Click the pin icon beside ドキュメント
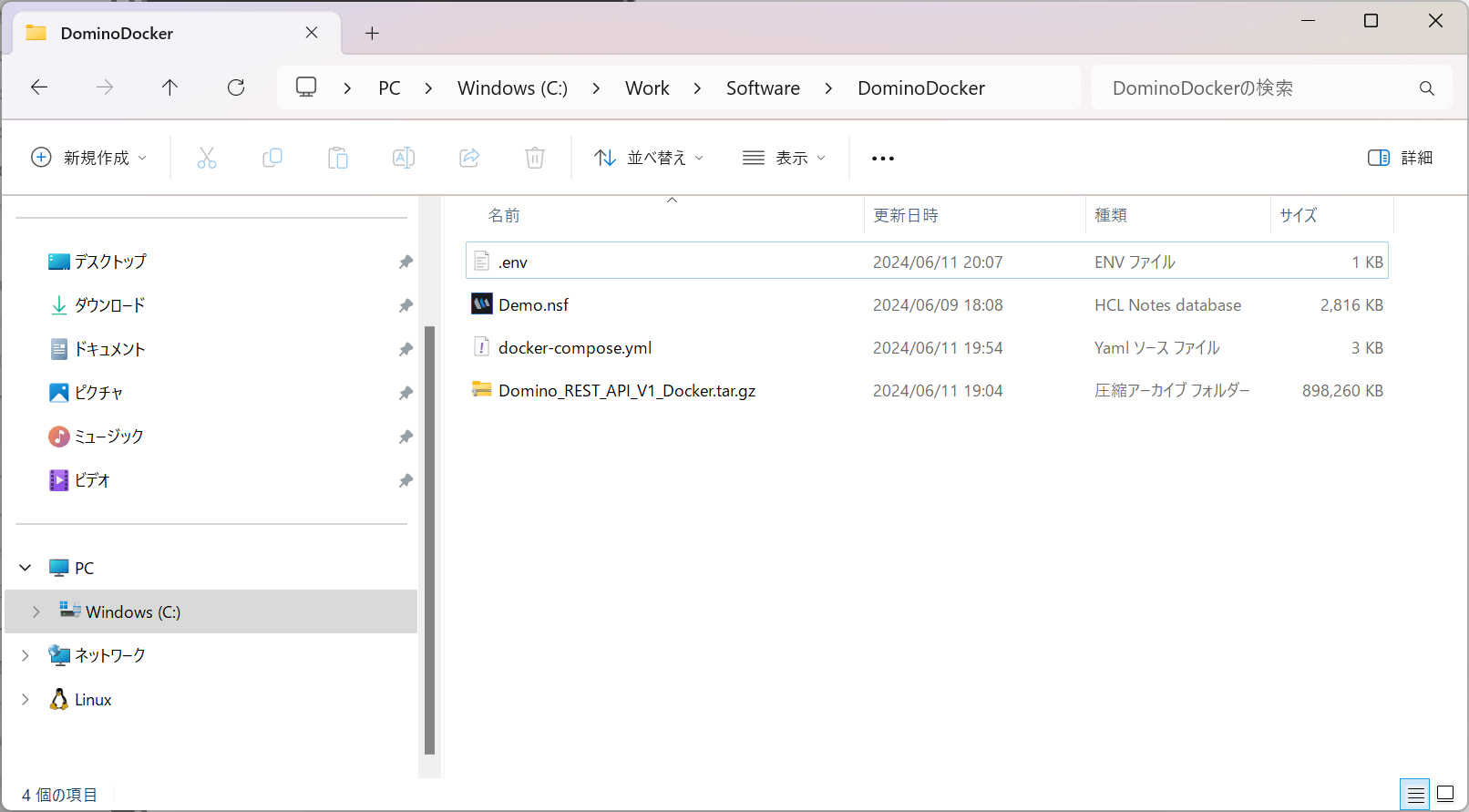 coord(406,349)
